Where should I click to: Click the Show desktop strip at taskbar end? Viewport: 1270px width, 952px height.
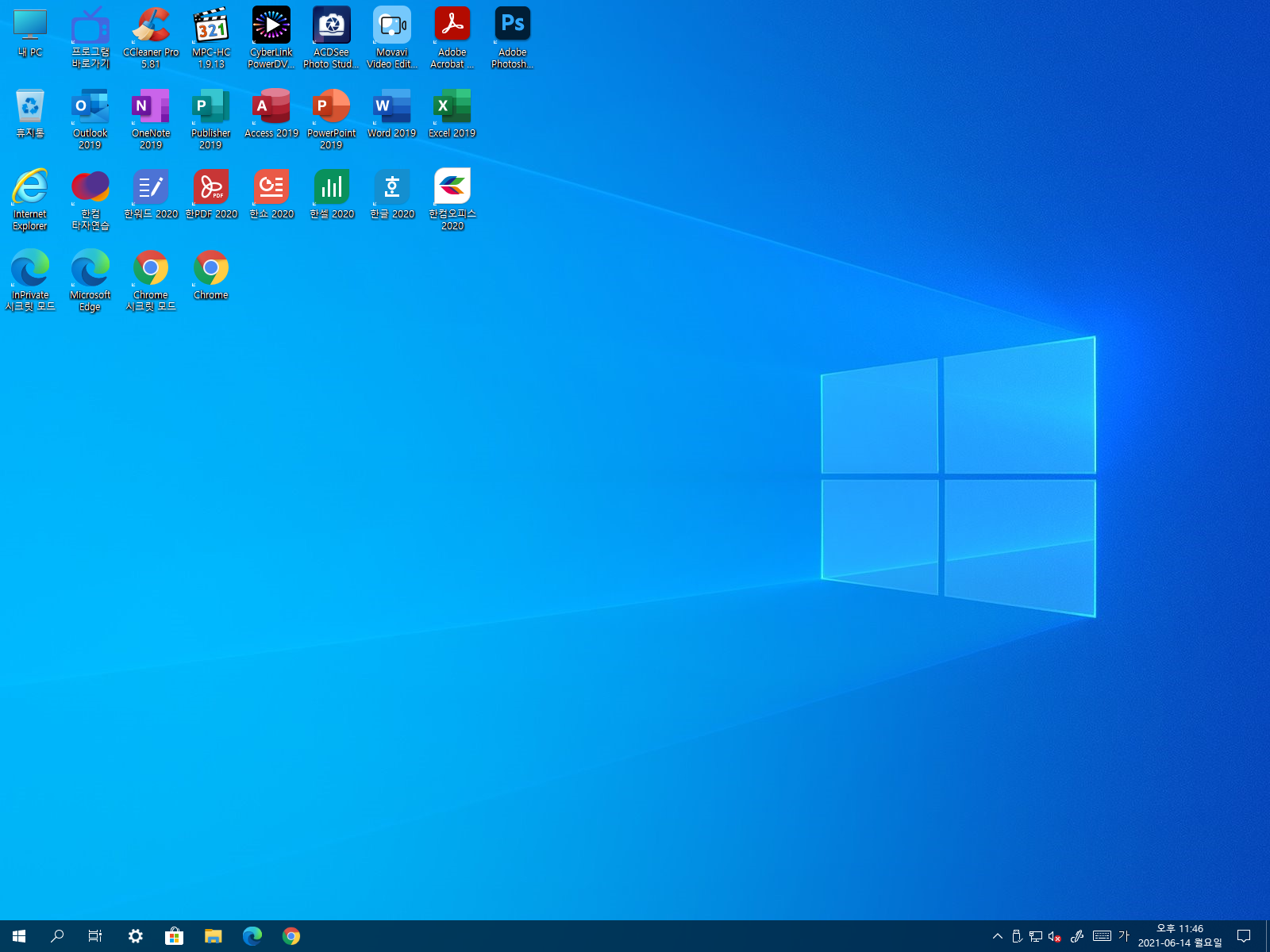pos(1268,936)
